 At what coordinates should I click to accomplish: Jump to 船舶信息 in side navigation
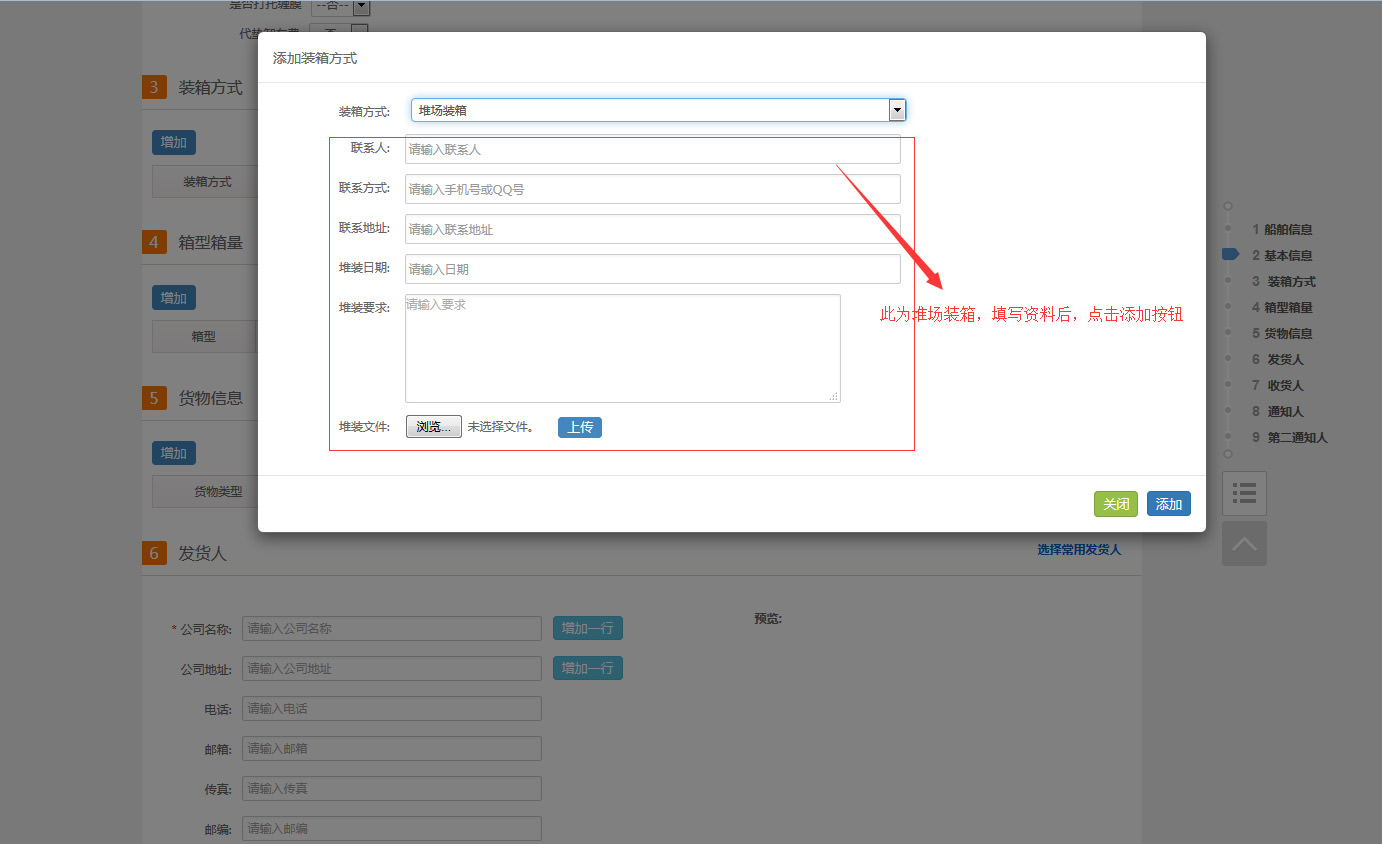tap(1288, 230)
